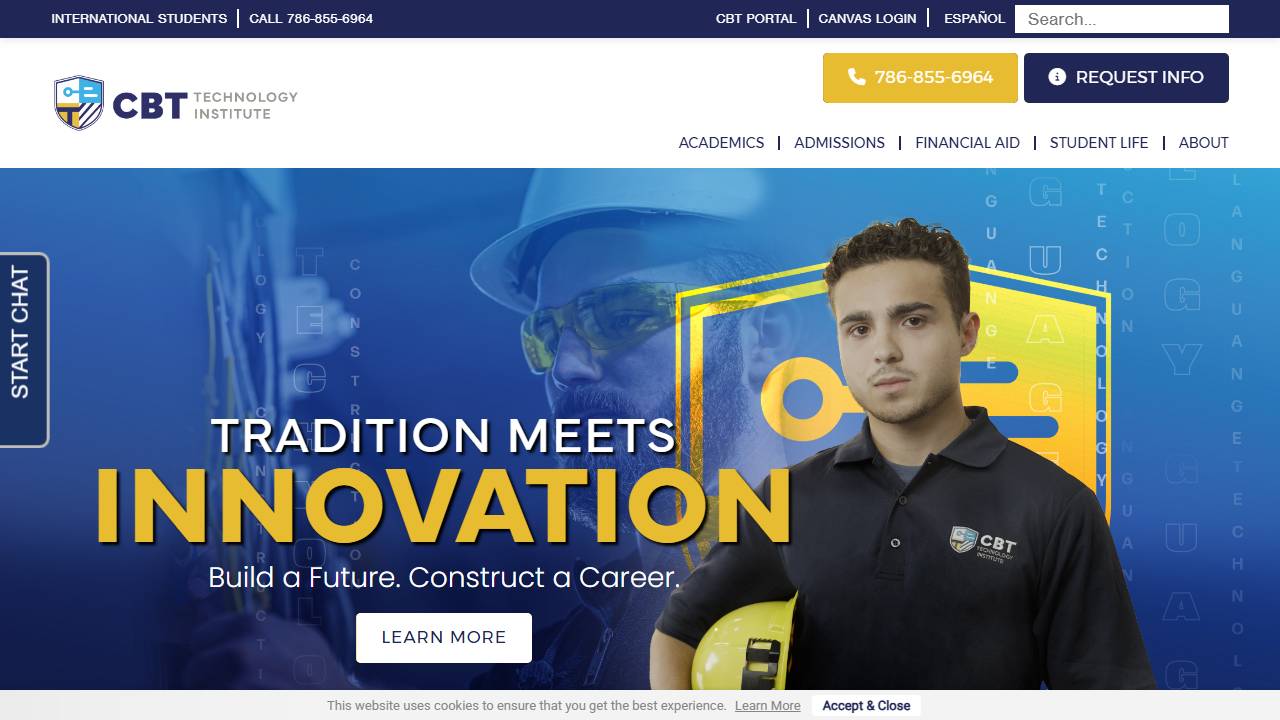Open the Financial Aid menu
Screen dimensions: 1280x720
click(967, 143)
